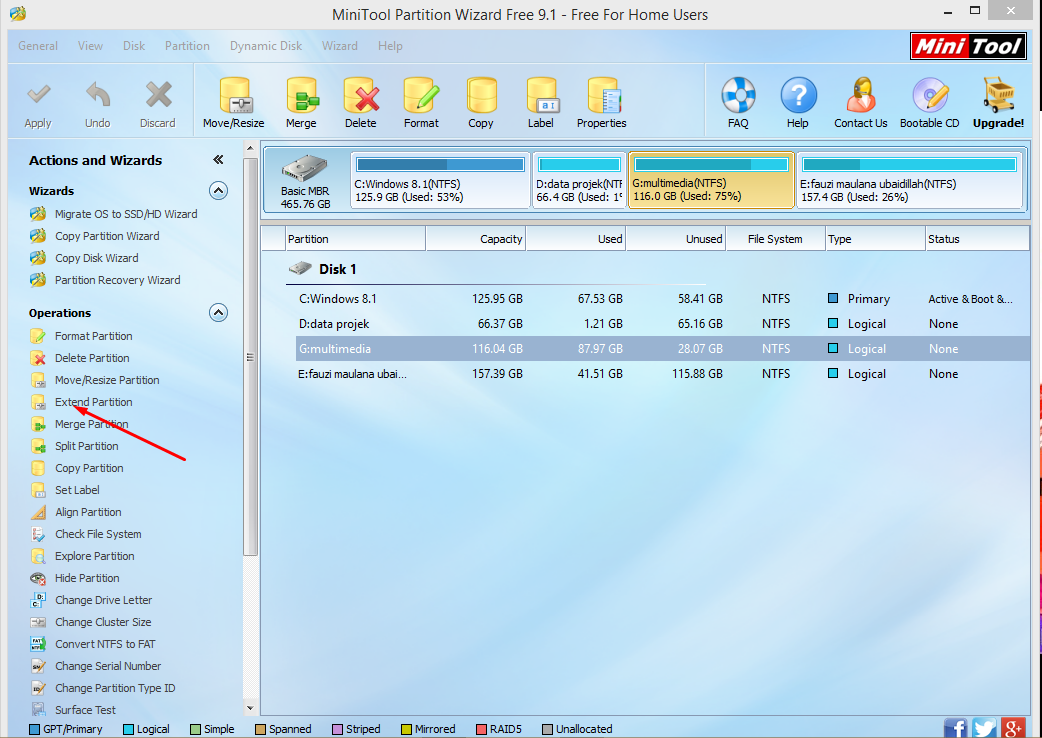Click the Discard X toolbar icon

[x=158, y=95]
